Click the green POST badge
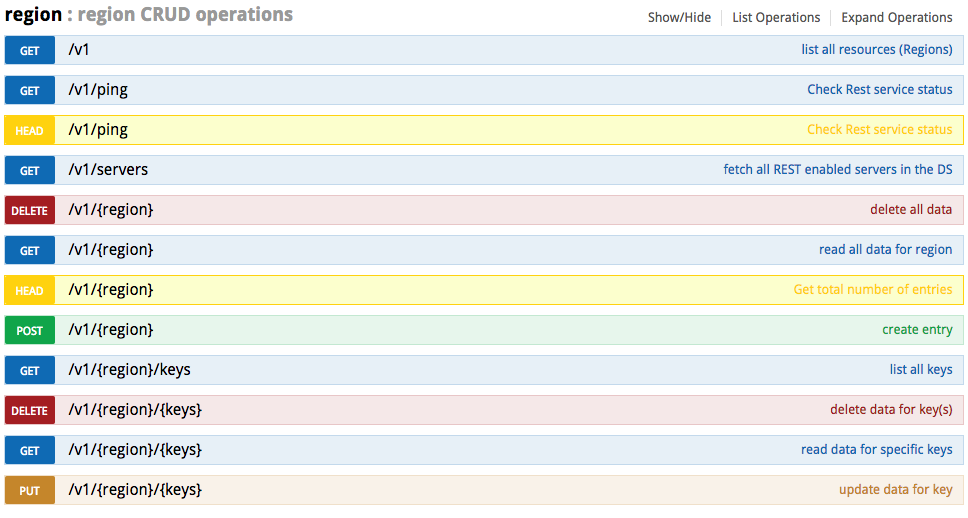This screenshot has width=968, height=518. [30, 330]
